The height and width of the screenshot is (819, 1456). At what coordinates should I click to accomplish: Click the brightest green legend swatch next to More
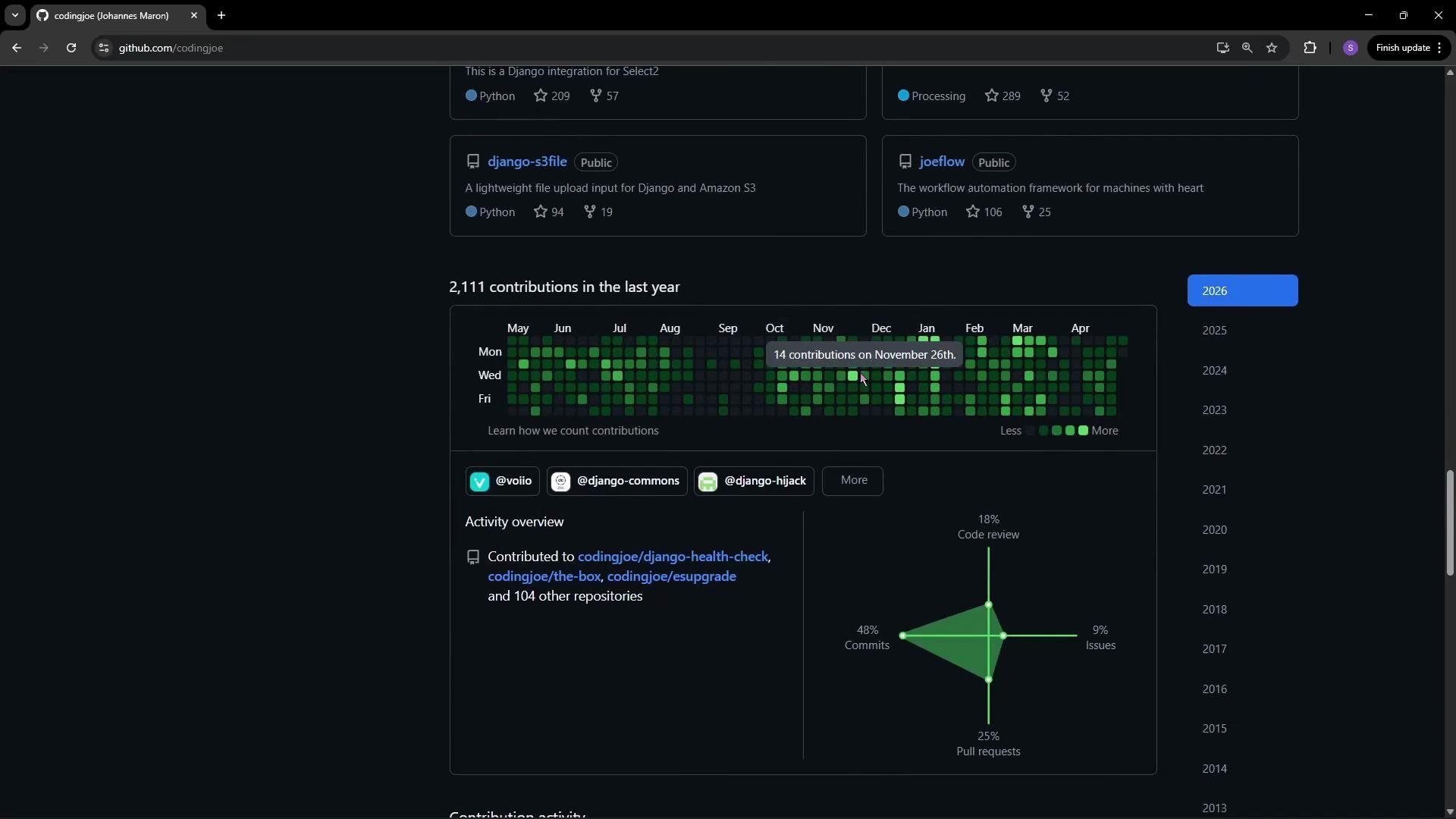click(1084, 431)
